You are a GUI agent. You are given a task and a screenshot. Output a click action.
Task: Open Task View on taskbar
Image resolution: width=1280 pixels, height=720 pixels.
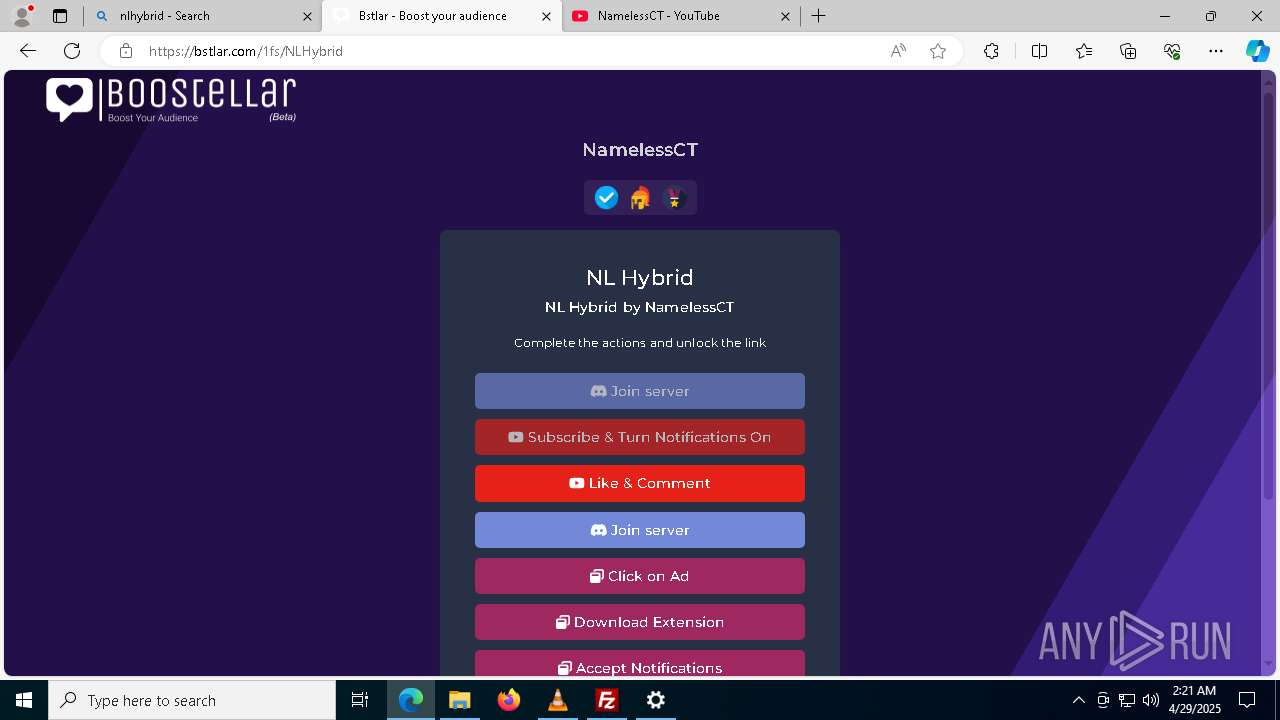point(360,700)
